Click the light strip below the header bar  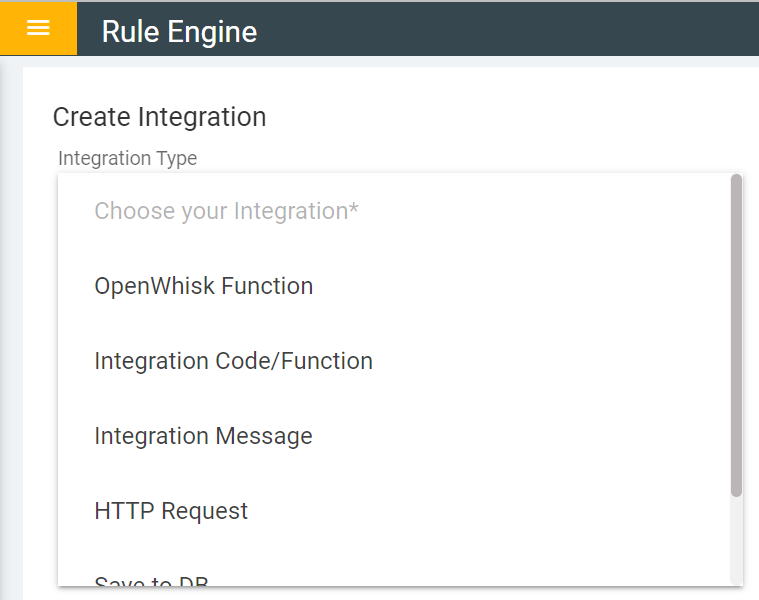[x=400, y=62]
